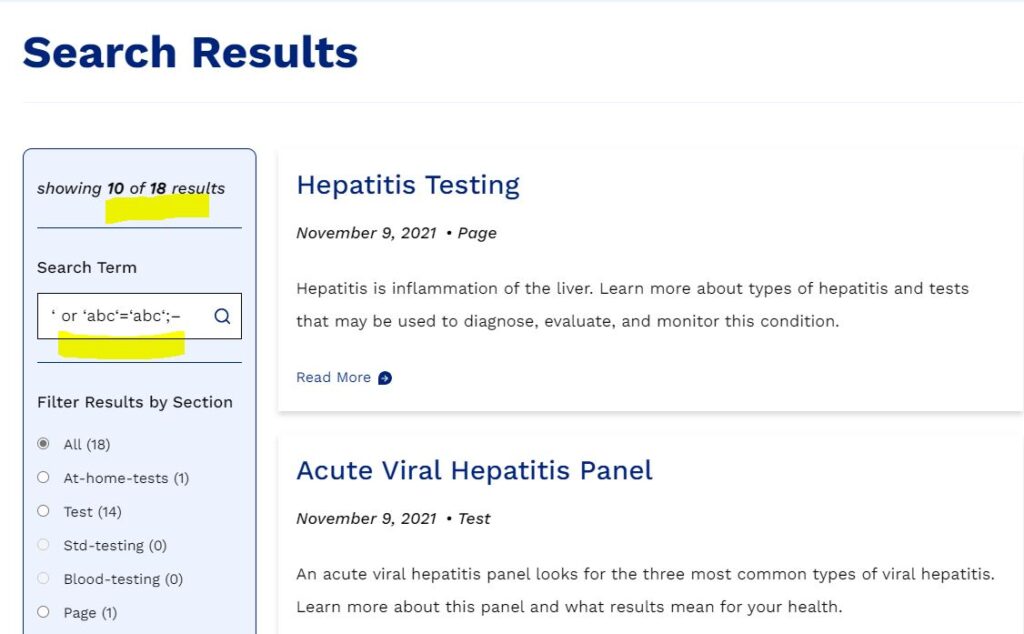This screenshot has height=634, width=1024.
Task: Select the At-home-tests (1) filter option
Action: (43, 478)
